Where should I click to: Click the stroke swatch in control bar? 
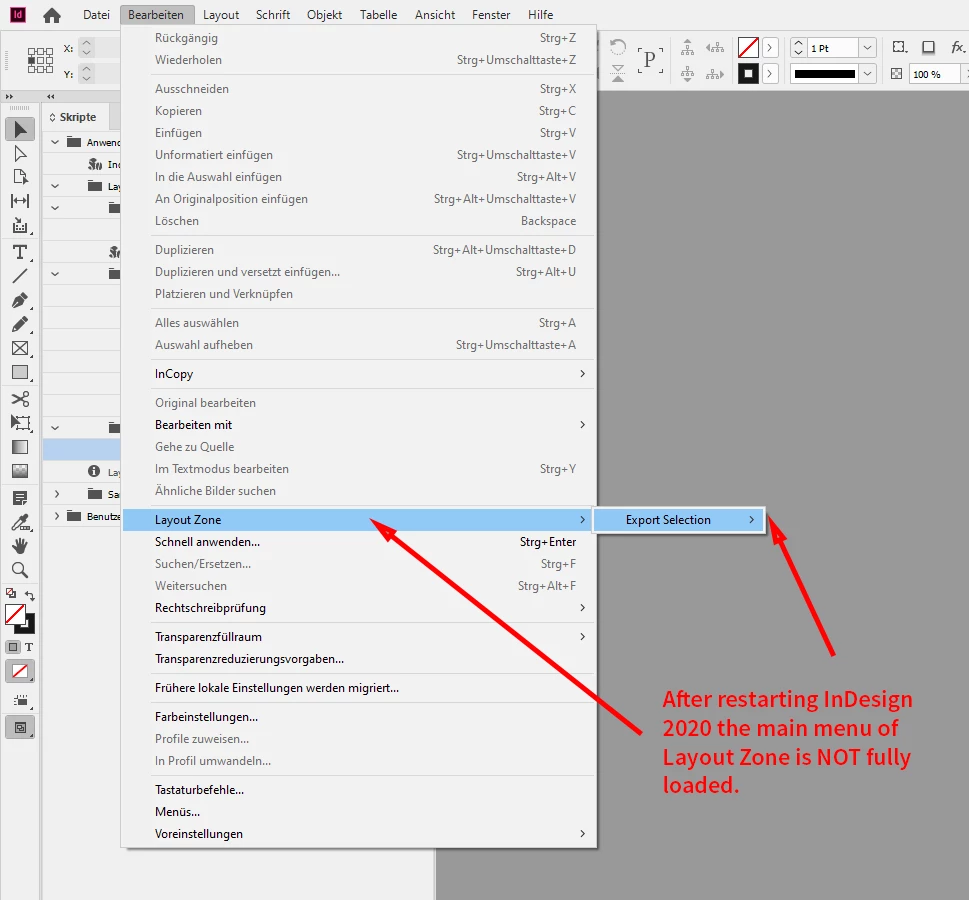coord(748,74)
